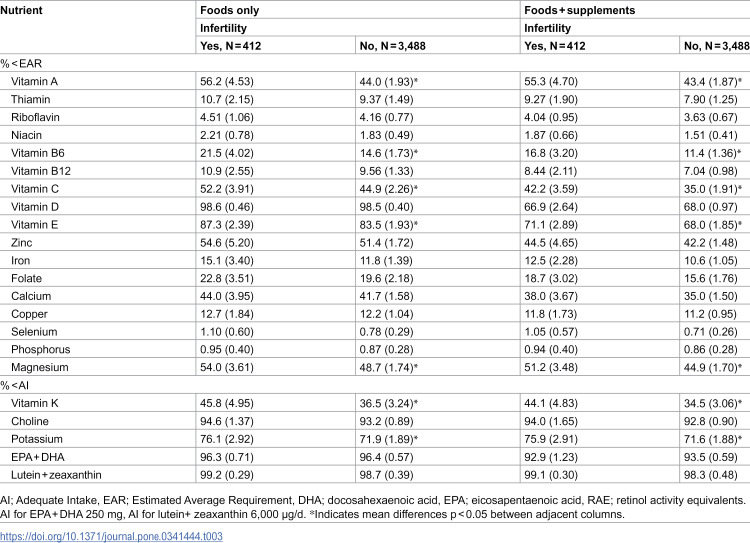Click the EPA+DHA row label
This screenshot has height=543, width=750.
[x=38, y=457]
